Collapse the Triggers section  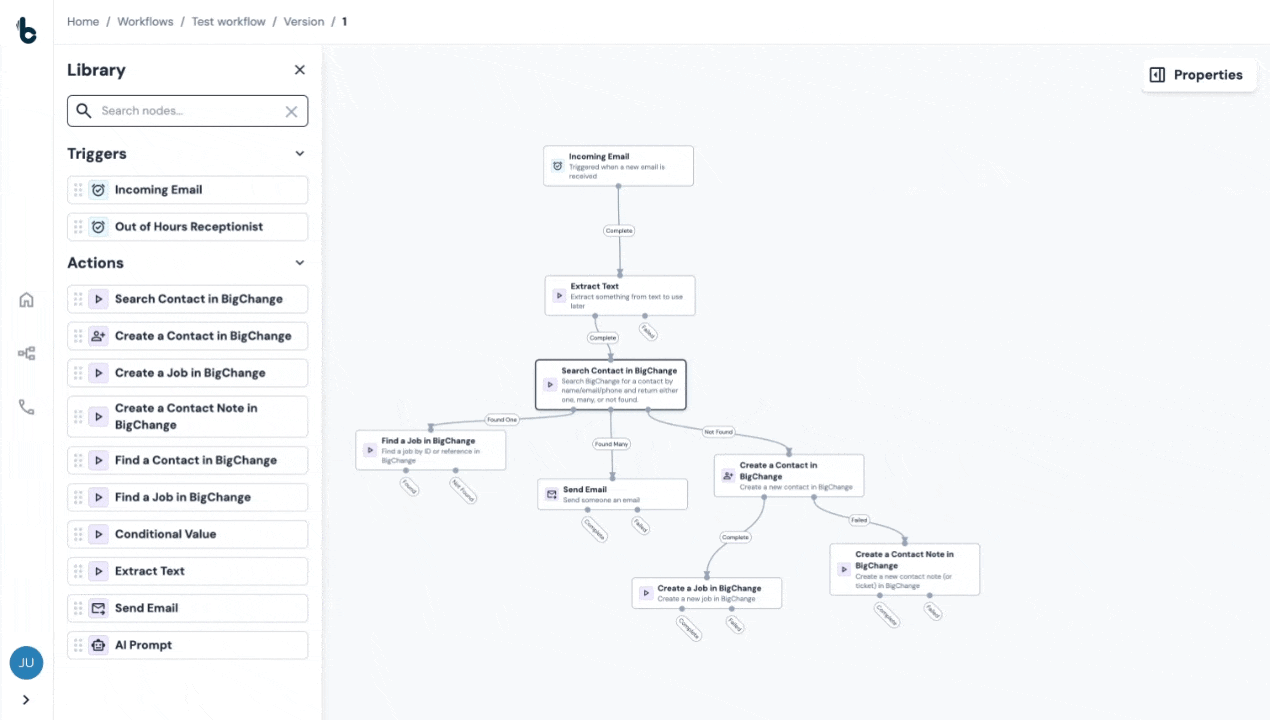[299, 154]
